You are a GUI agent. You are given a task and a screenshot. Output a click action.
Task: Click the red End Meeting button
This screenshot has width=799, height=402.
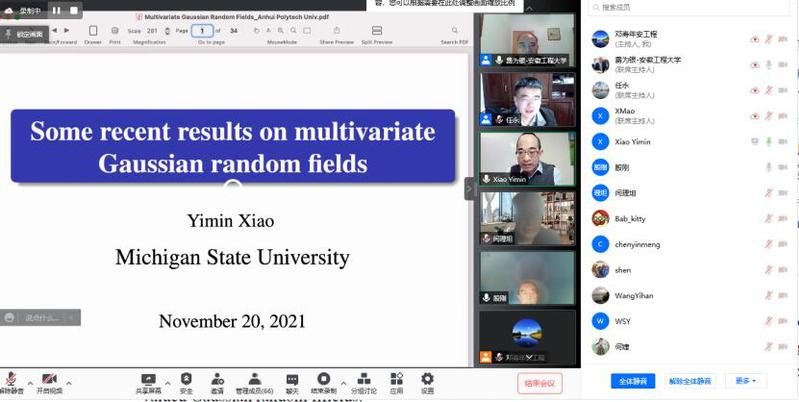tap(539, 383)
